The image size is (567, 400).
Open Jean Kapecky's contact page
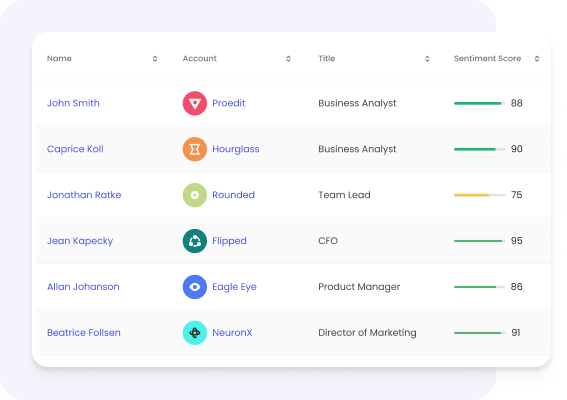tap(80, 241)
